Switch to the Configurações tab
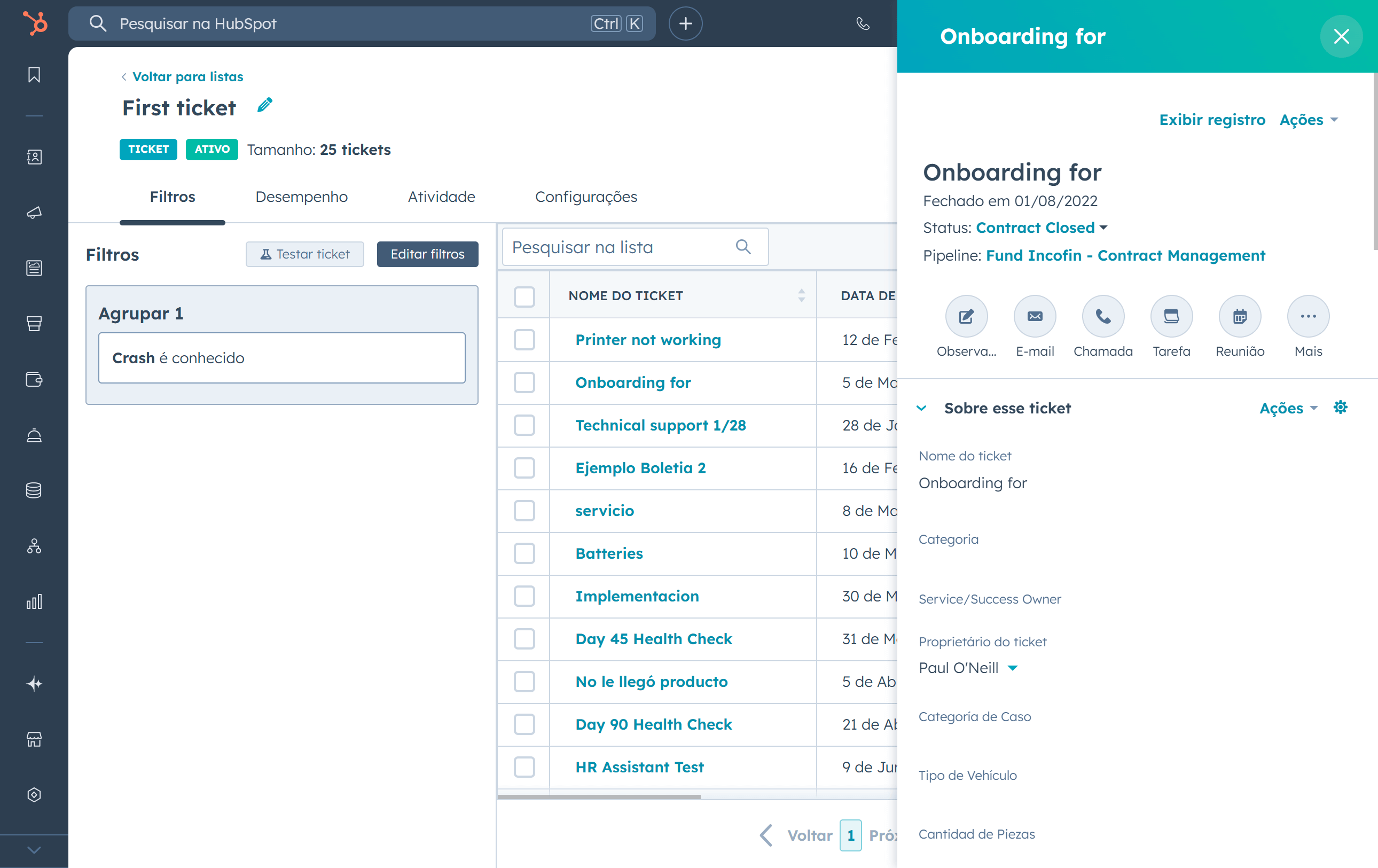1378x868 pixels. [x=586, y=197]
